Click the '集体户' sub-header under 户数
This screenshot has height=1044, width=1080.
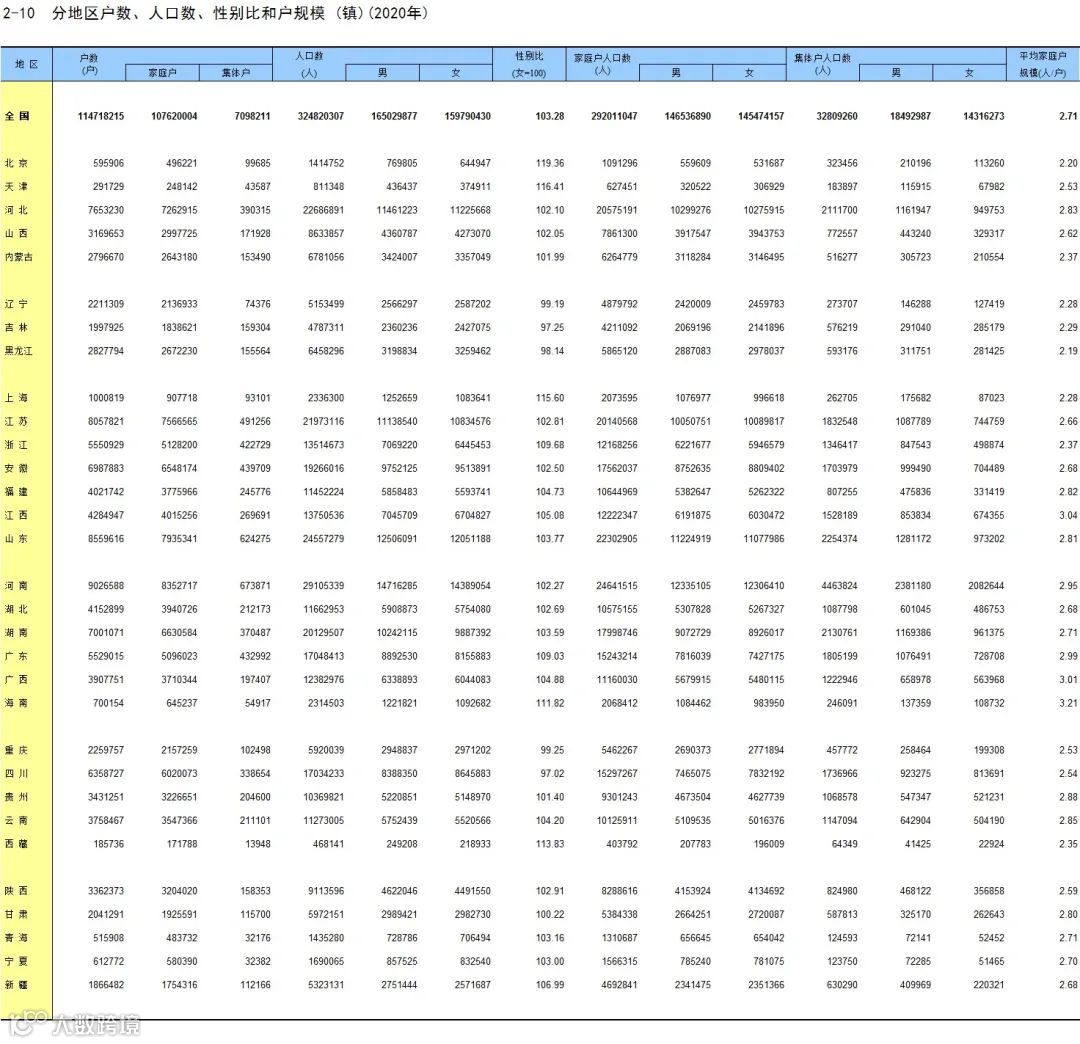coord(236,72)
